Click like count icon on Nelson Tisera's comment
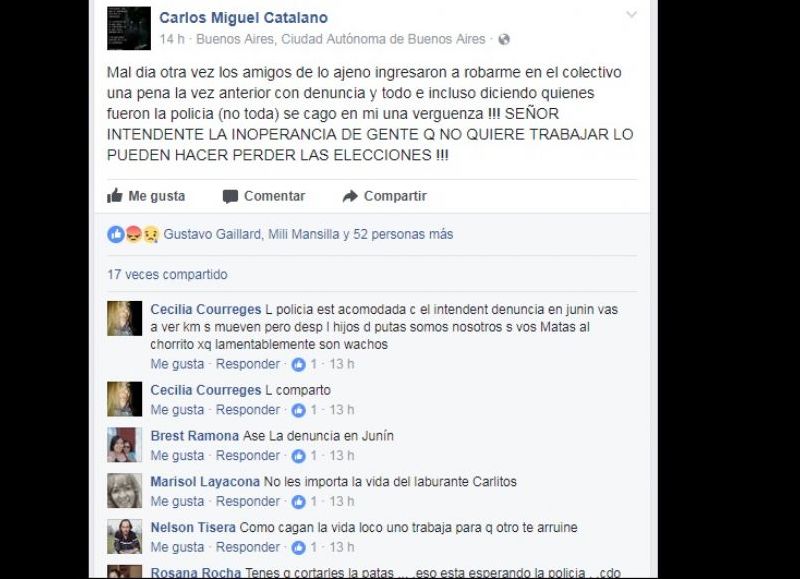 pyautogui.click(x=298, y=547)
